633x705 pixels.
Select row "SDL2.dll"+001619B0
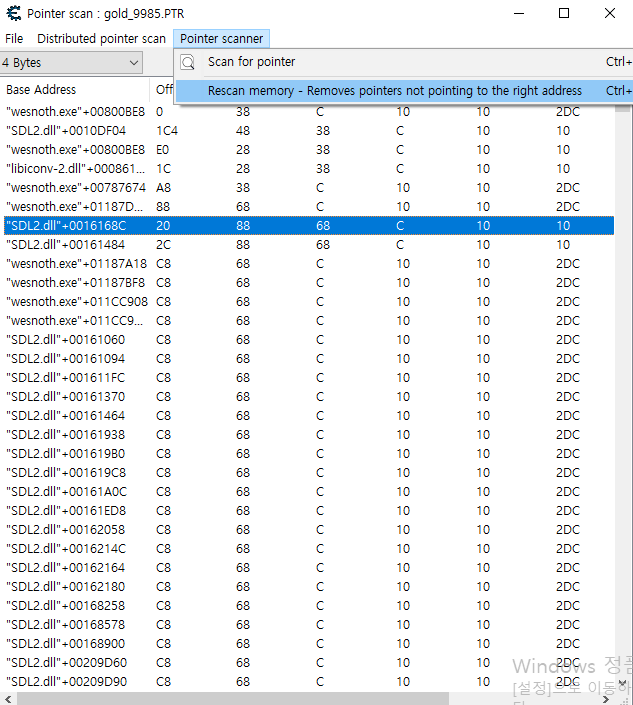point(309,454)
